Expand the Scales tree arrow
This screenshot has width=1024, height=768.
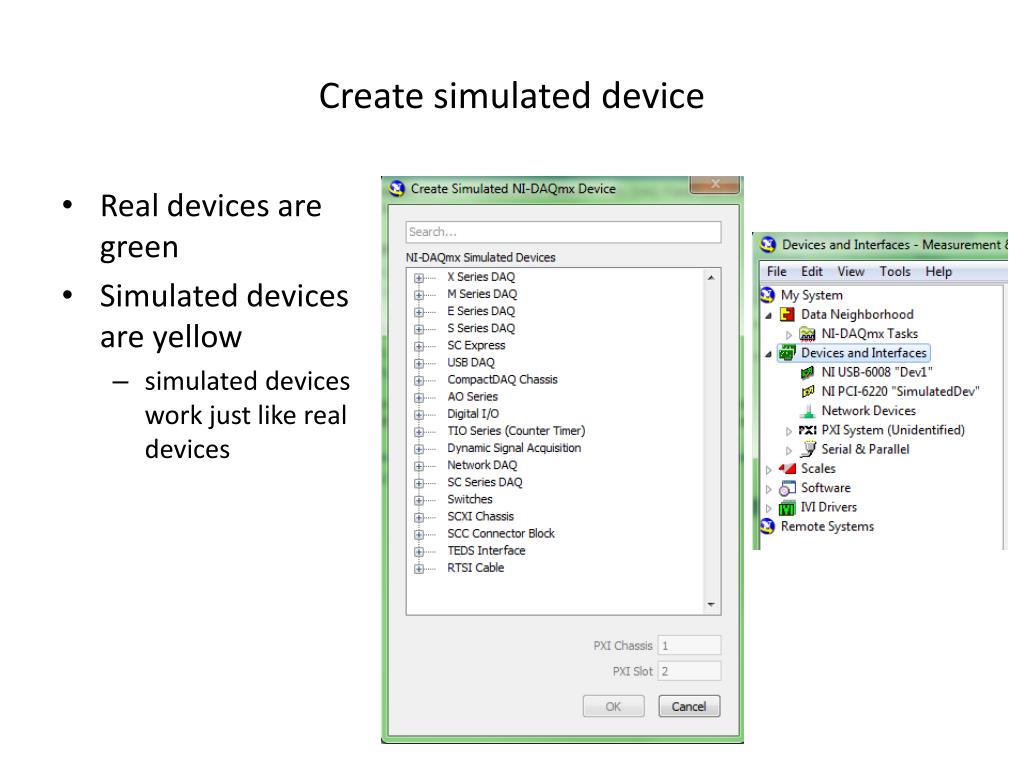coord(769,470)
